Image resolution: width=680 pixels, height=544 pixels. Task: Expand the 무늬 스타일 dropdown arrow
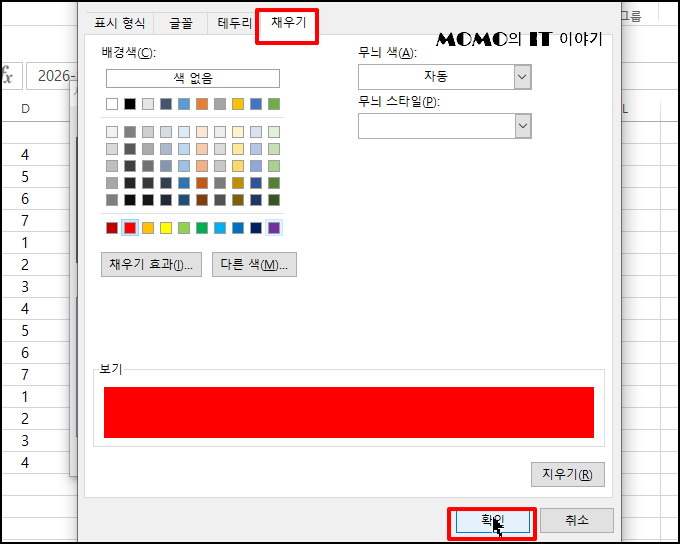[523, 126]
